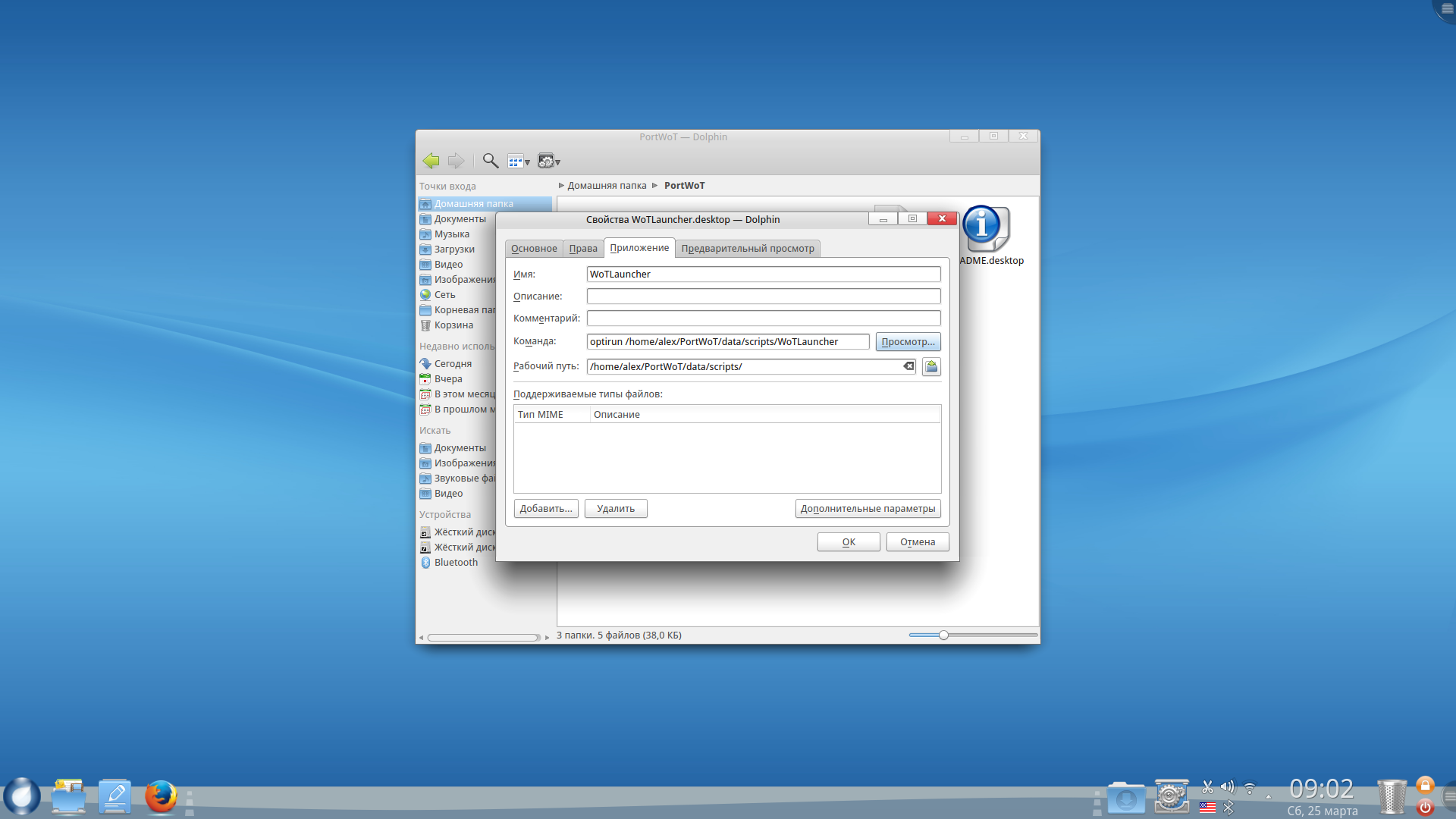Click the Просмотр... browse button
The width and height of the screenshot is (1456, 819).
908,342
